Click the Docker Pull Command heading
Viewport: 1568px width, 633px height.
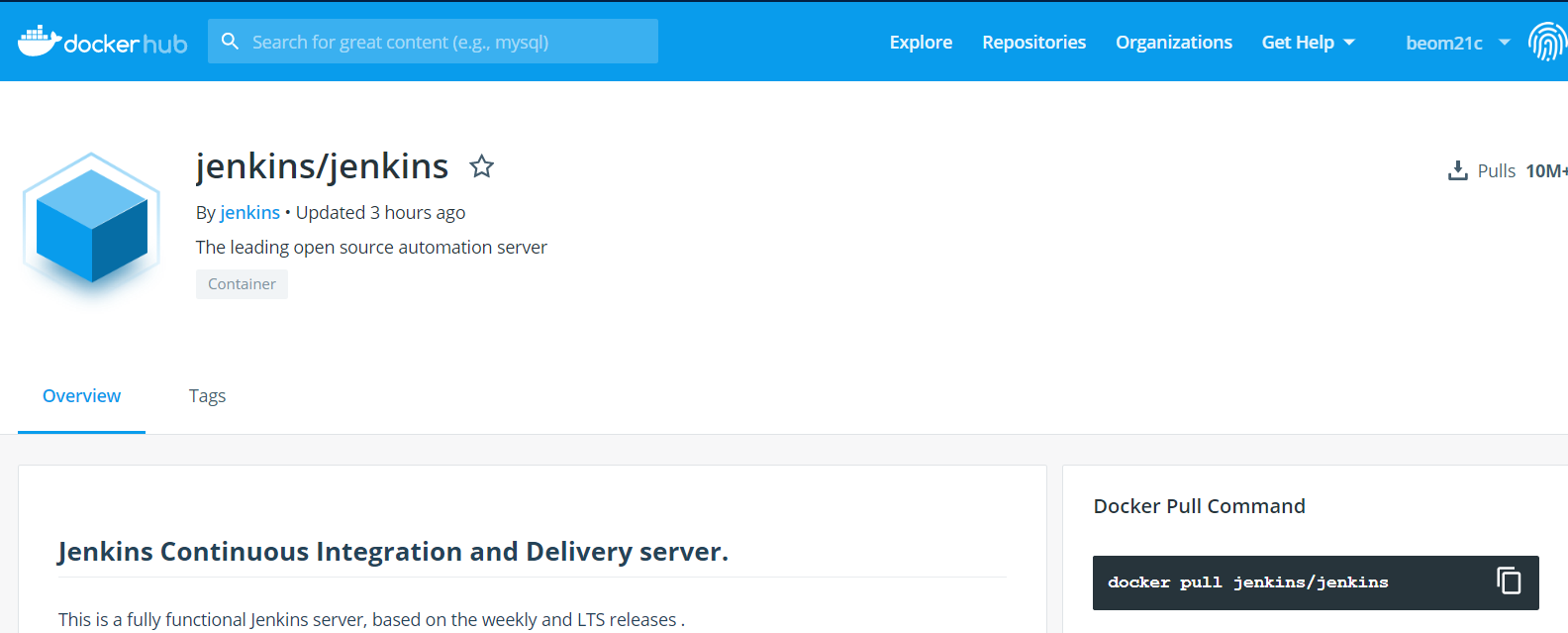coord(1199,506)
